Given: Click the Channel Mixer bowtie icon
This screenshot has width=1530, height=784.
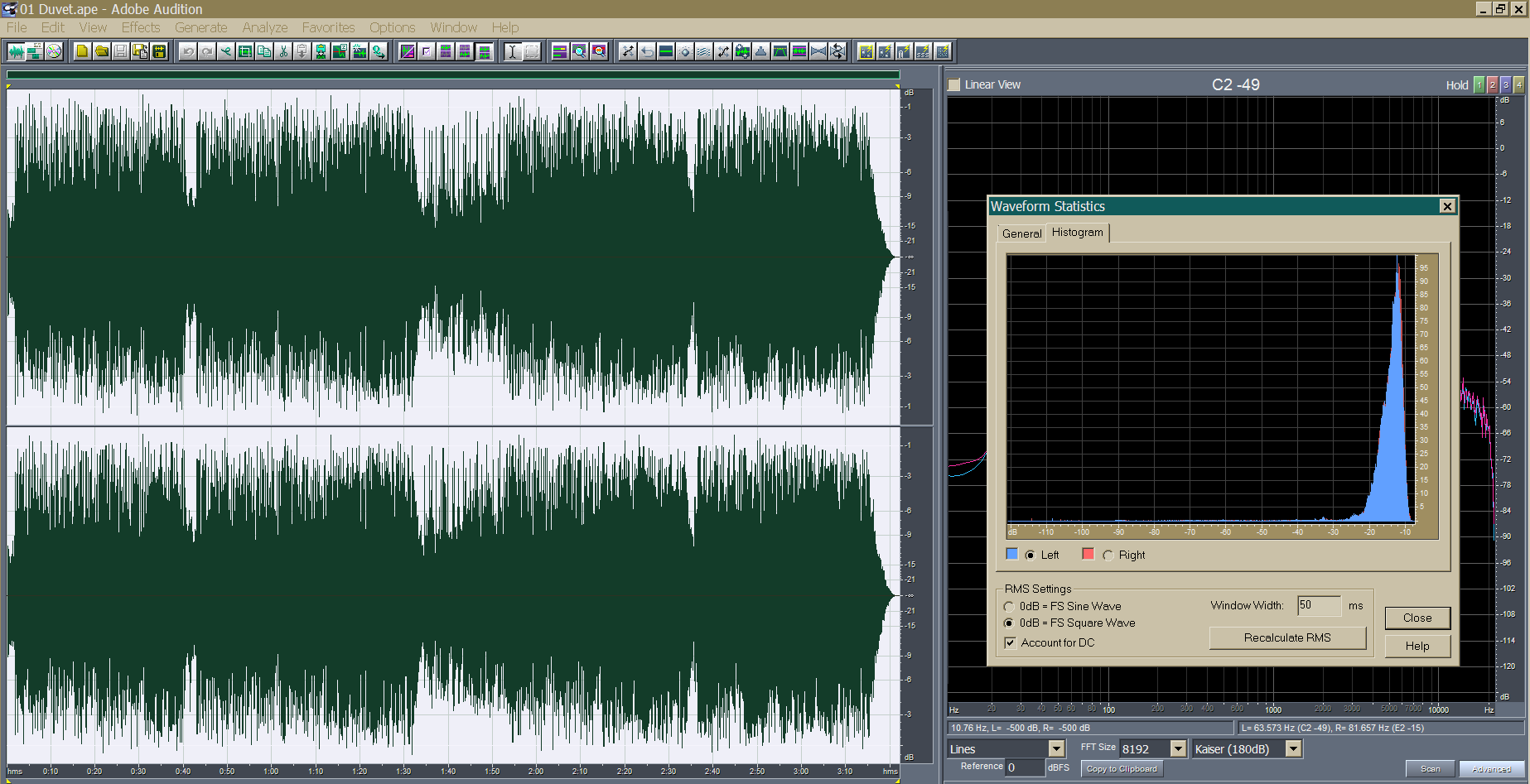Looking at the screenshot, I should 818,51.
